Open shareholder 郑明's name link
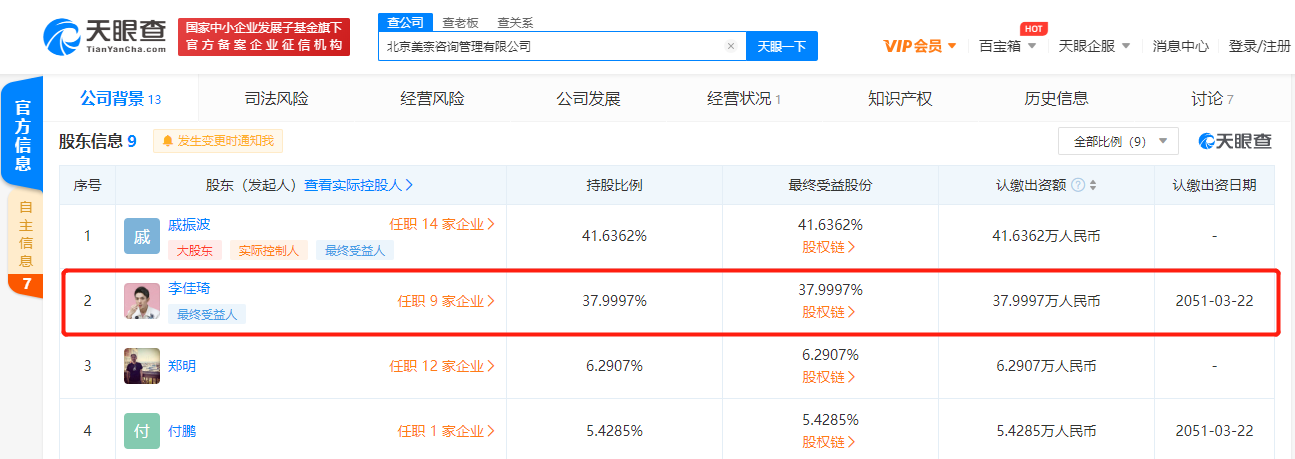The height and width of the screenshot is (459, 1295). [x=183, y=366]
